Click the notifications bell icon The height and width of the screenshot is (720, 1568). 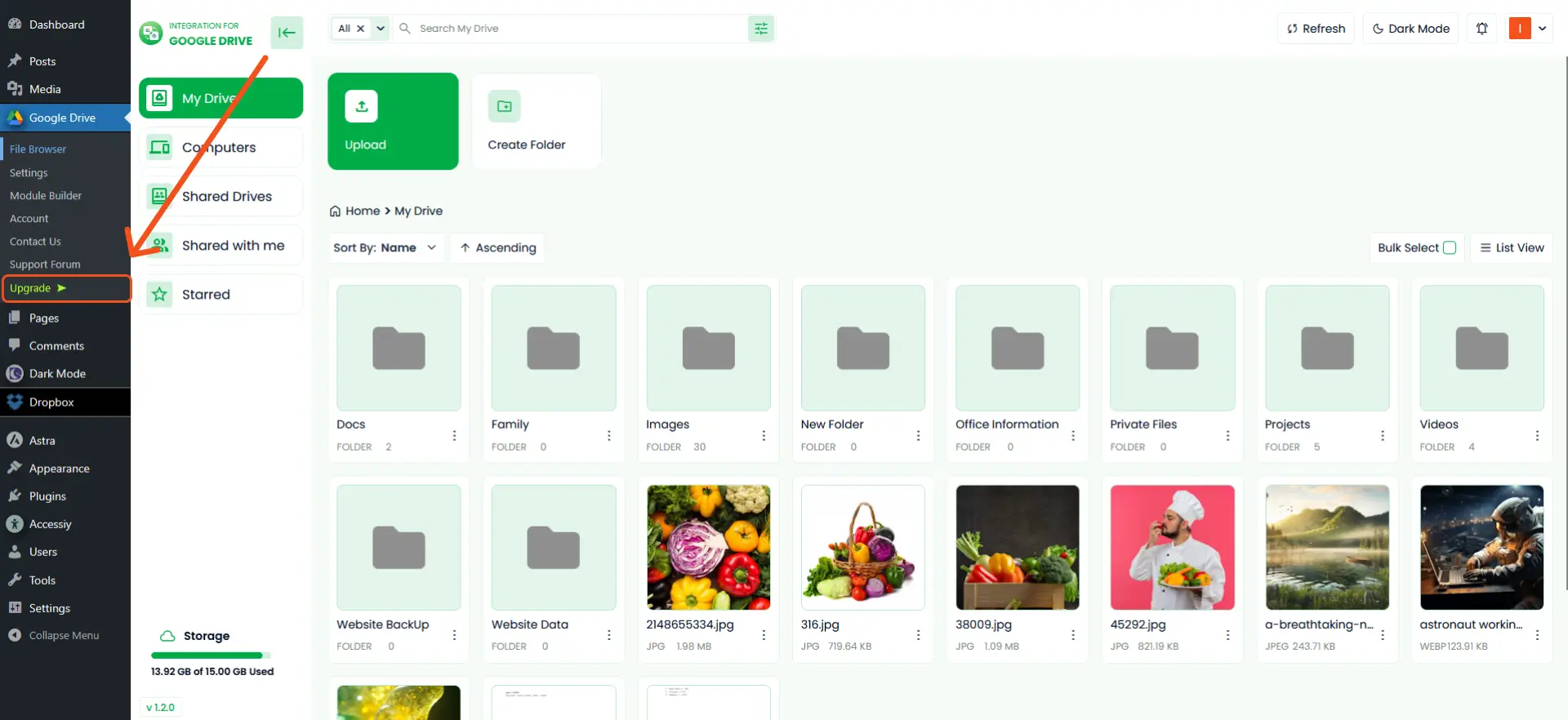click(1481, 29)
